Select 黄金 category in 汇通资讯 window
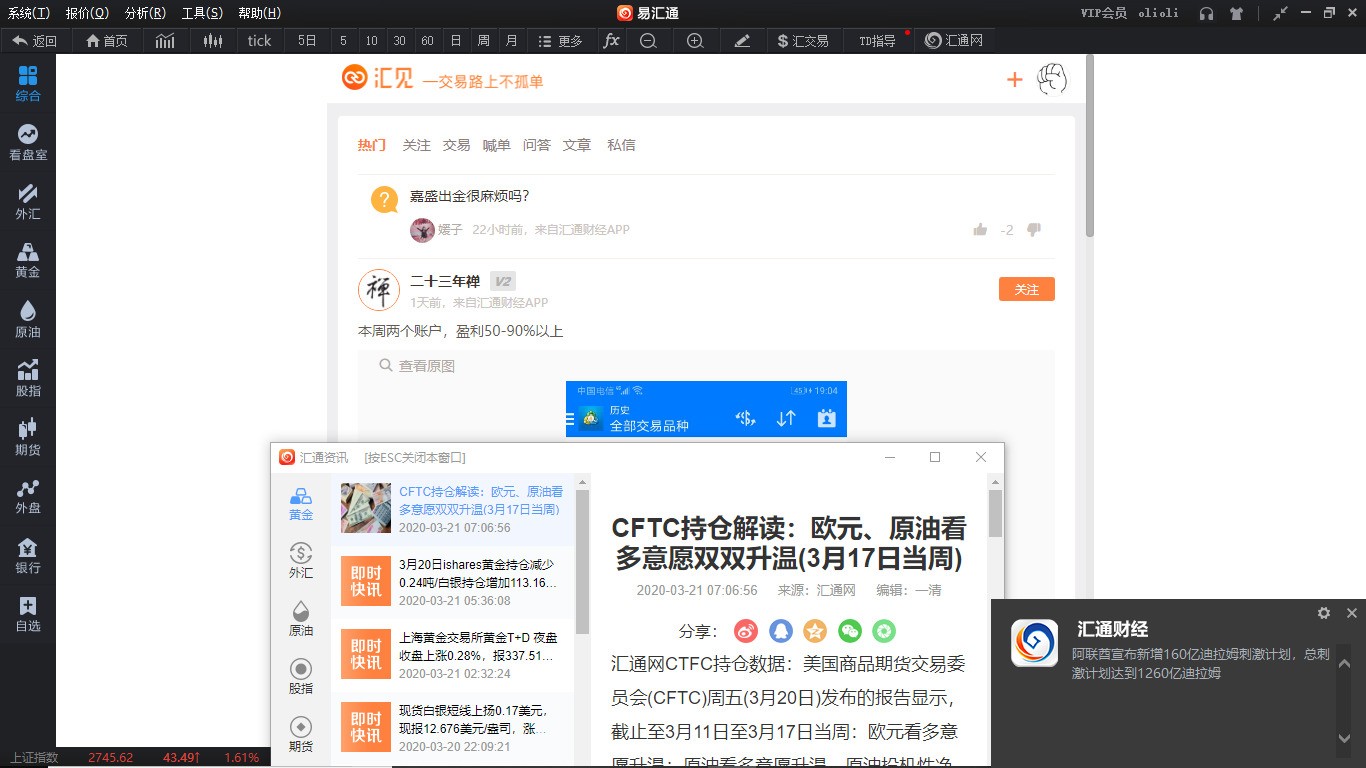Screen dimensions: 1366x768 (301, 505)
